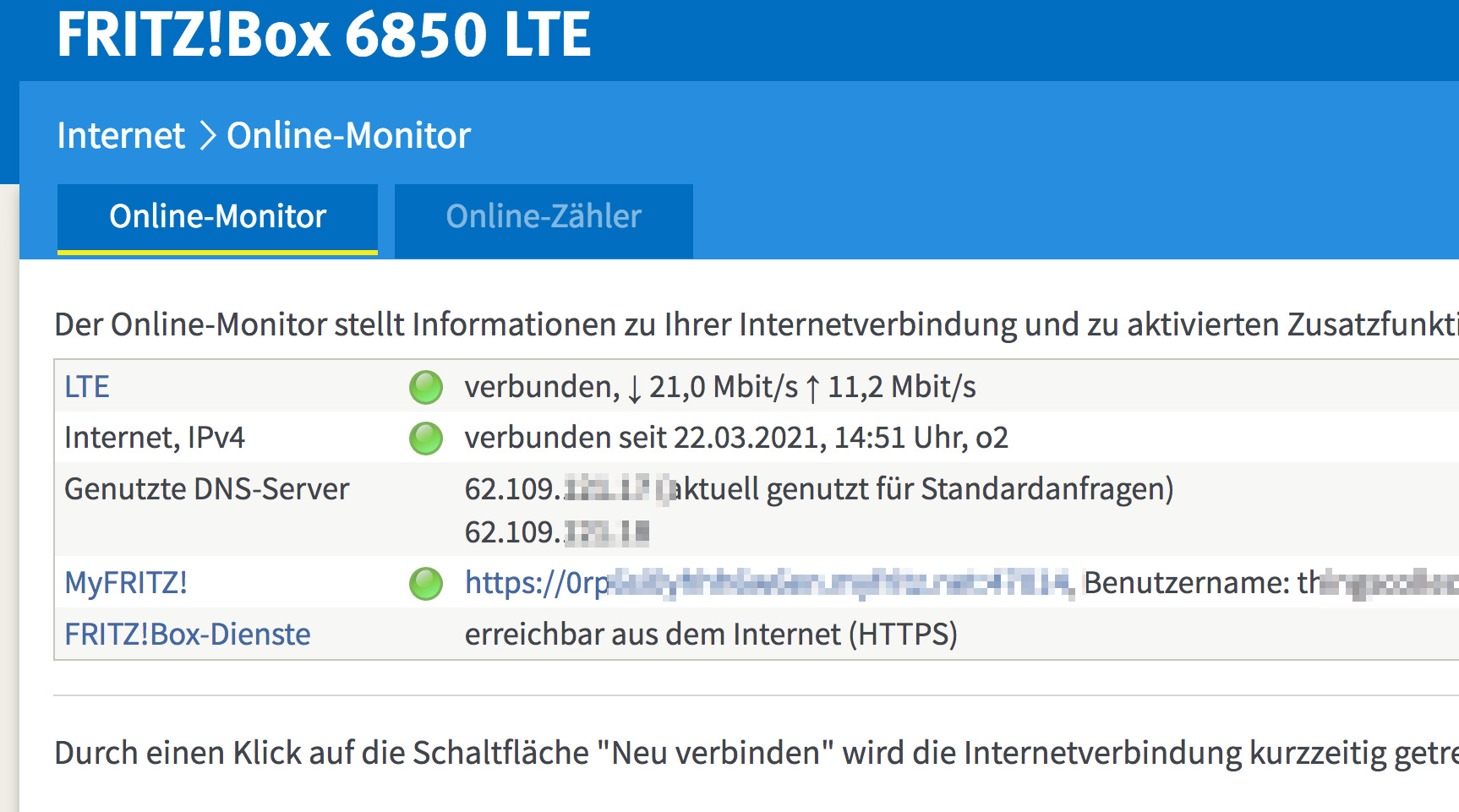1459x812 pixels.
Task: Click the FRITZ!Box 6850 LTE header title
Action: [324, 35]
